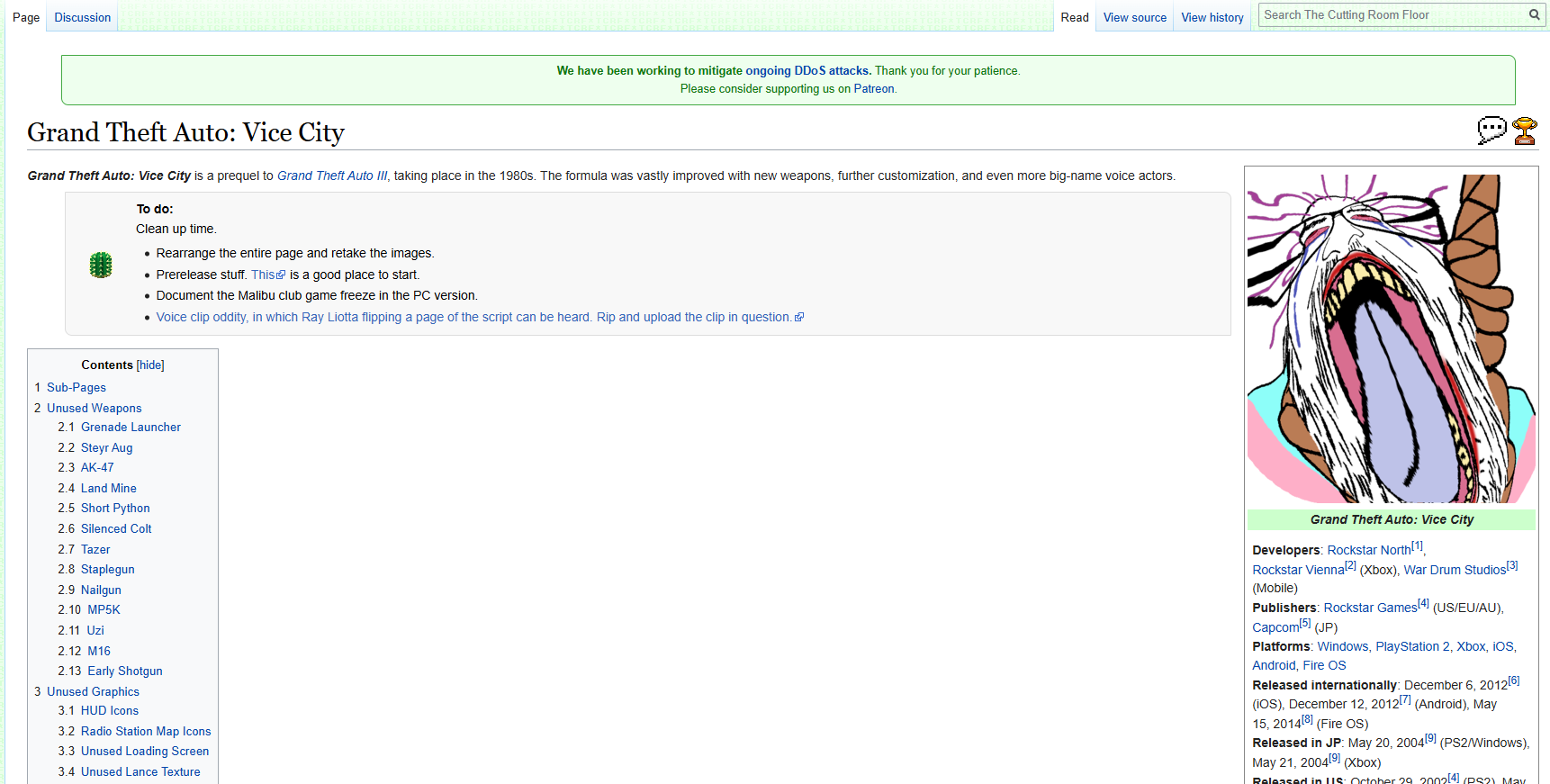This screenshot has height=784, width=1550.
Task: Go to Silenced Colt in contents
Action: (116, 528)
